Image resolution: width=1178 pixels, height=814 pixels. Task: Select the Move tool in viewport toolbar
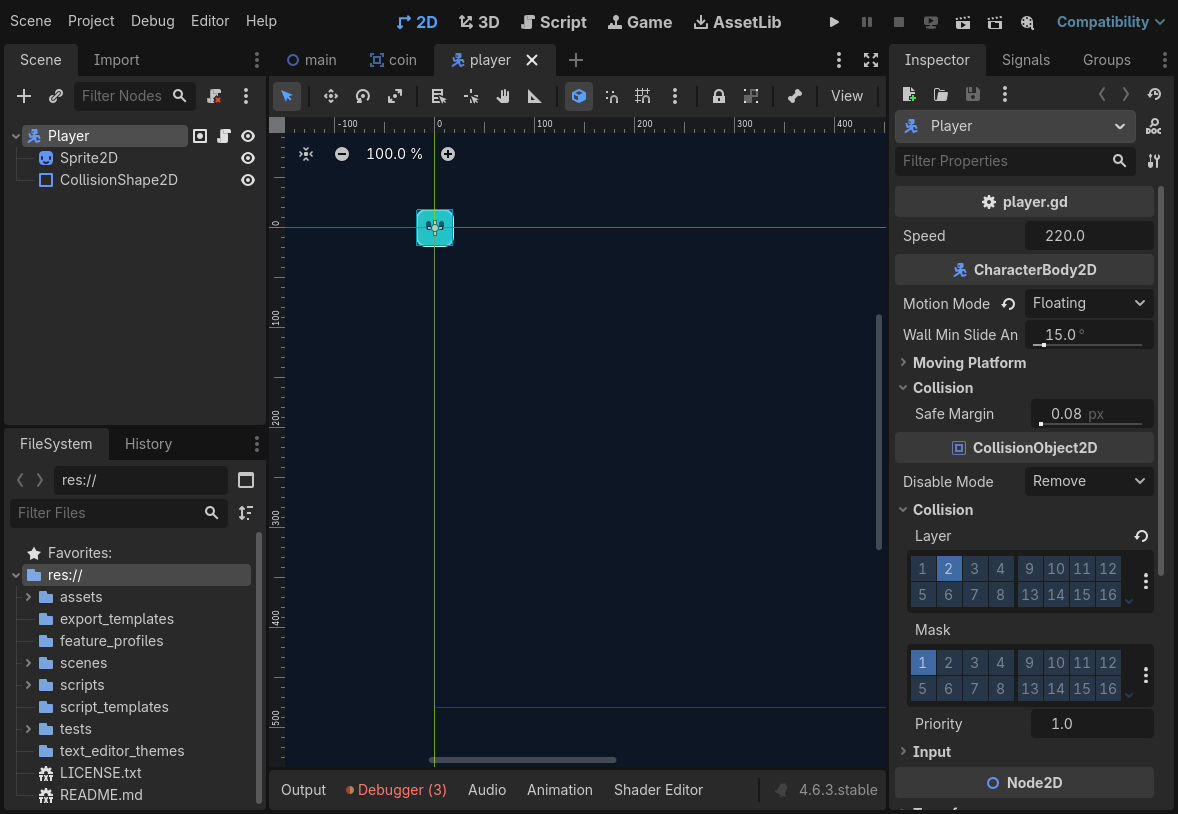tap(331, 96)
